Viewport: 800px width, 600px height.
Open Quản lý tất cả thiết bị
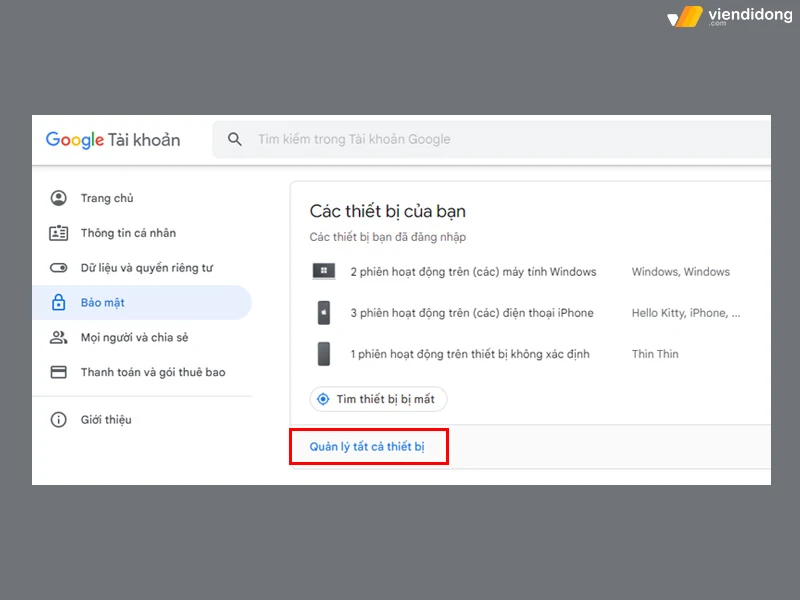click(x=369, y=447)
